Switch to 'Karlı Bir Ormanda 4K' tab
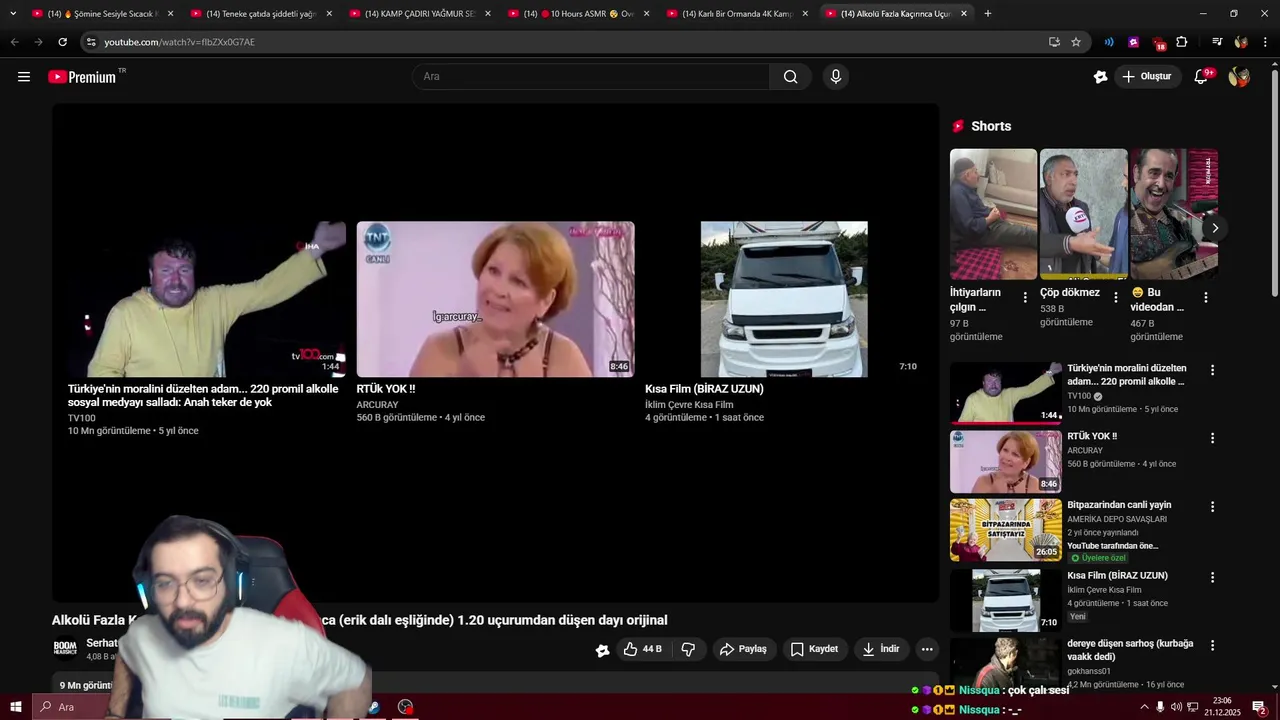 click(737, 14)
